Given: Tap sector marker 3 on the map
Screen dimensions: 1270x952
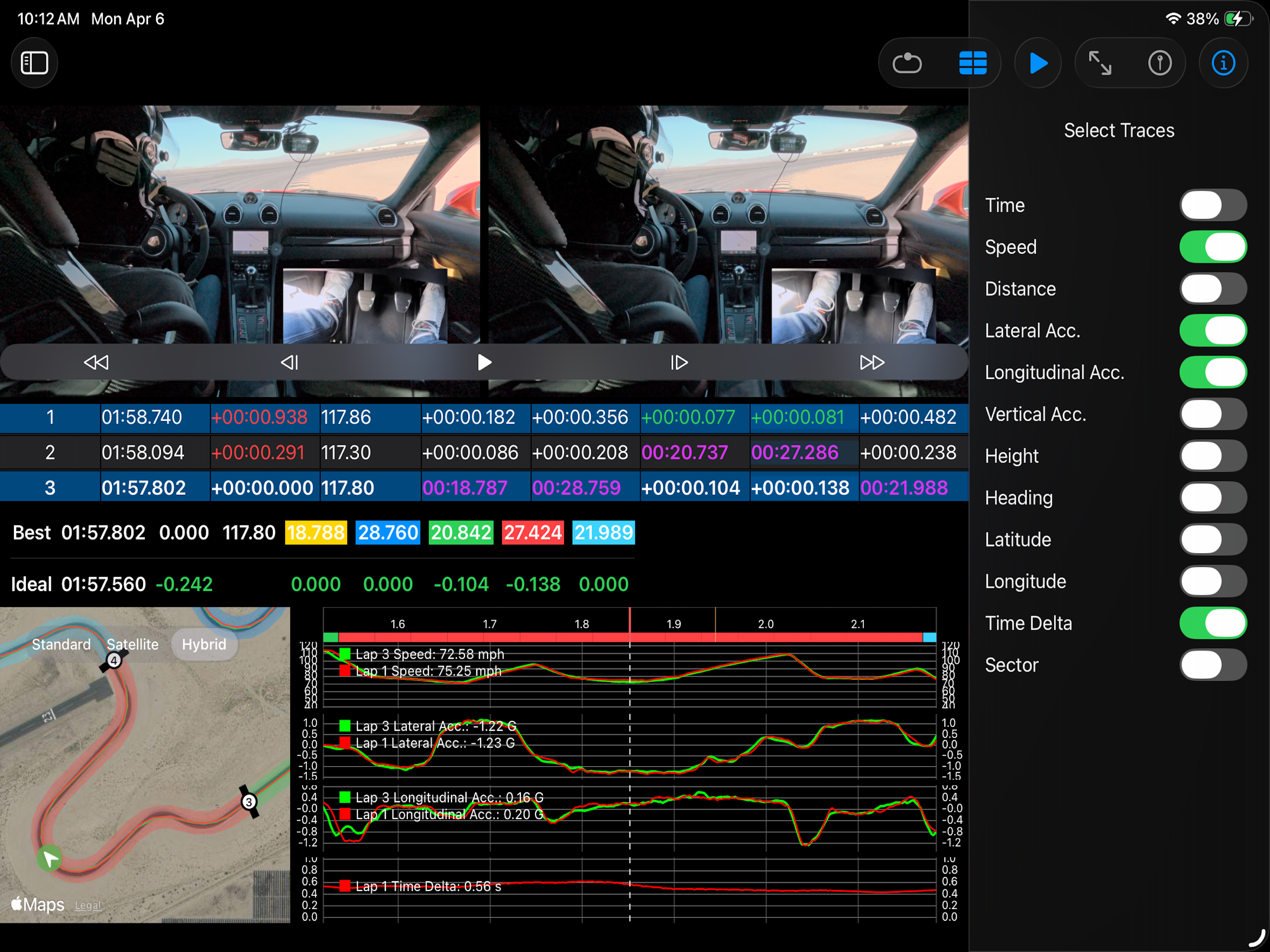Looking at the screenshot, I should point(249,802).
